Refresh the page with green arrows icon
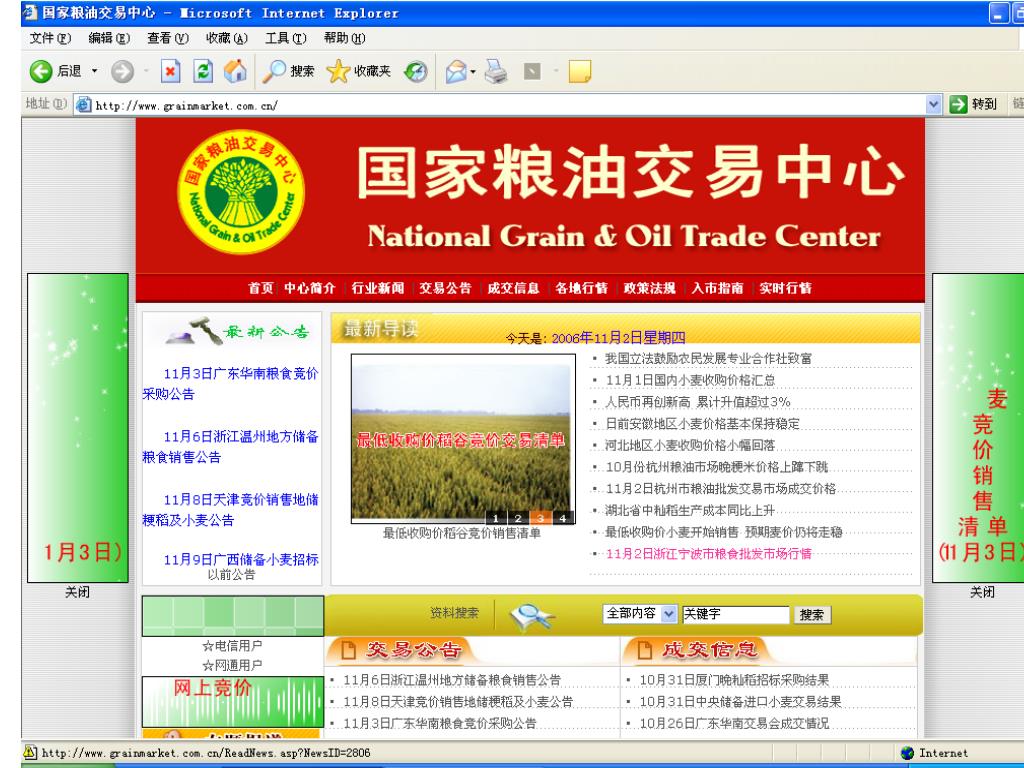The height and width of the screenshot is (768, 1024). 203,71
